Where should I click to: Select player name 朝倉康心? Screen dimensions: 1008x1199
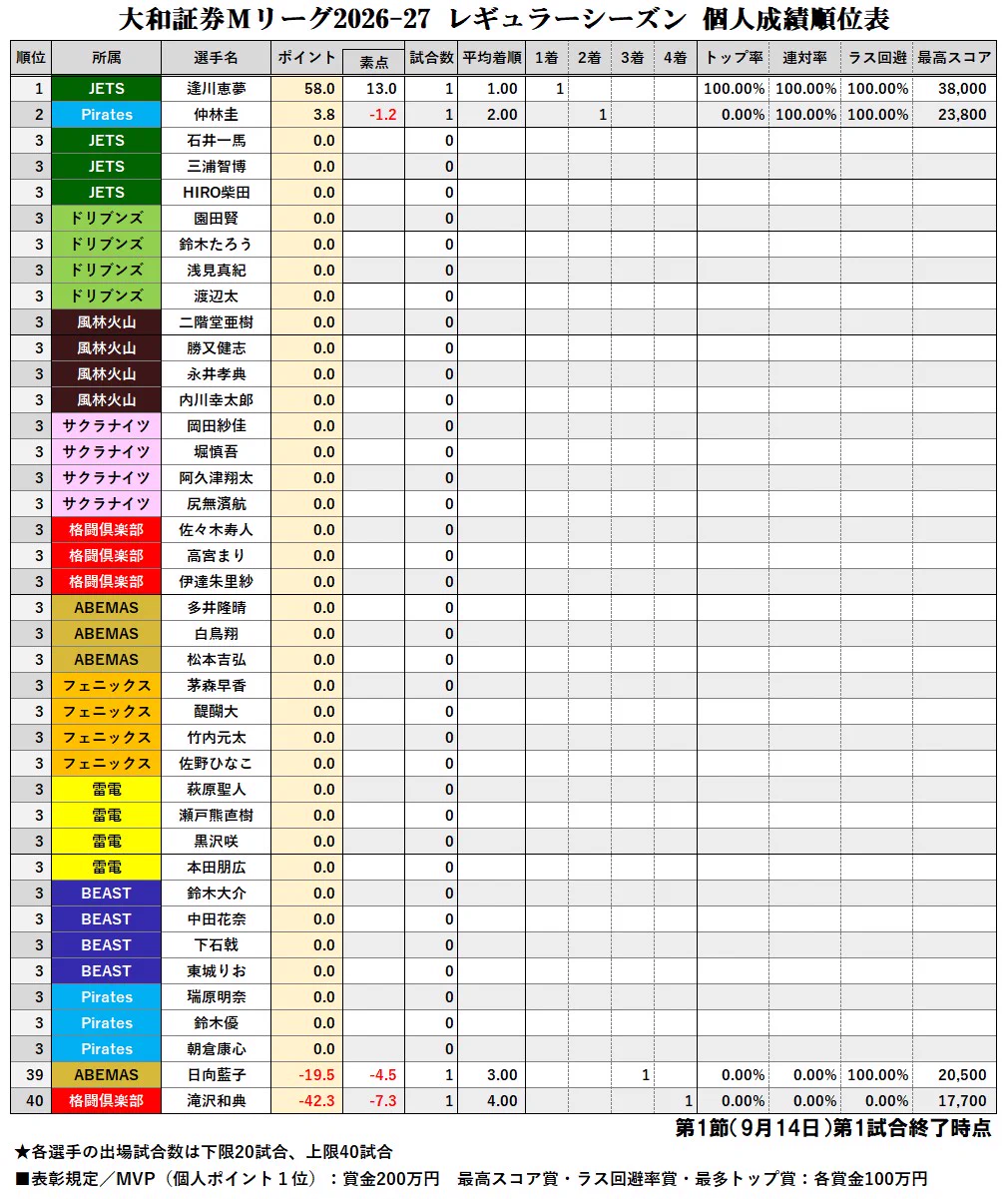216,1049
